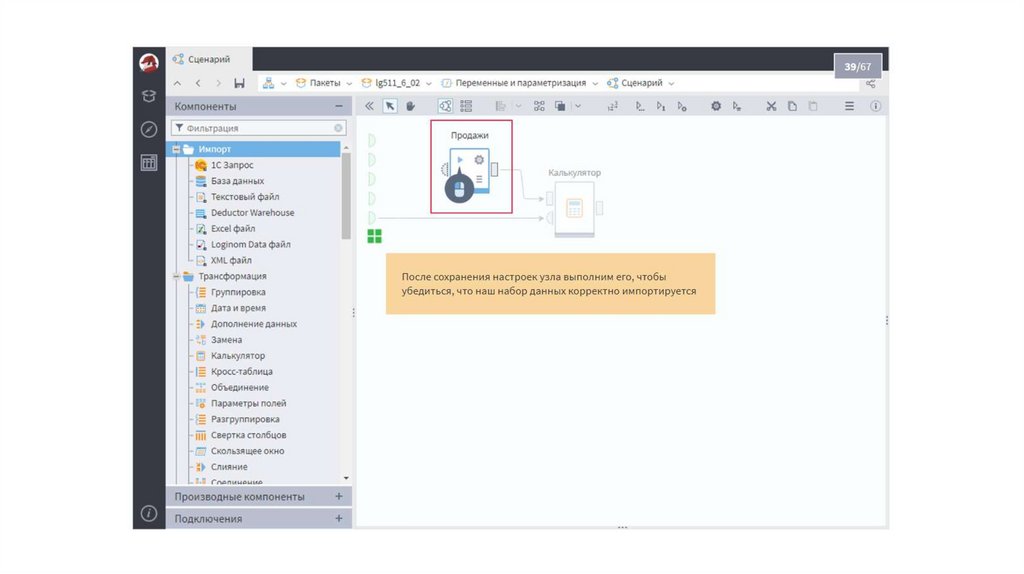Image resolution: width=1024 pixels, height=574 pixels.
Task: Open the info icon at sidebar bottom
Action: click(x=149, y=513)
